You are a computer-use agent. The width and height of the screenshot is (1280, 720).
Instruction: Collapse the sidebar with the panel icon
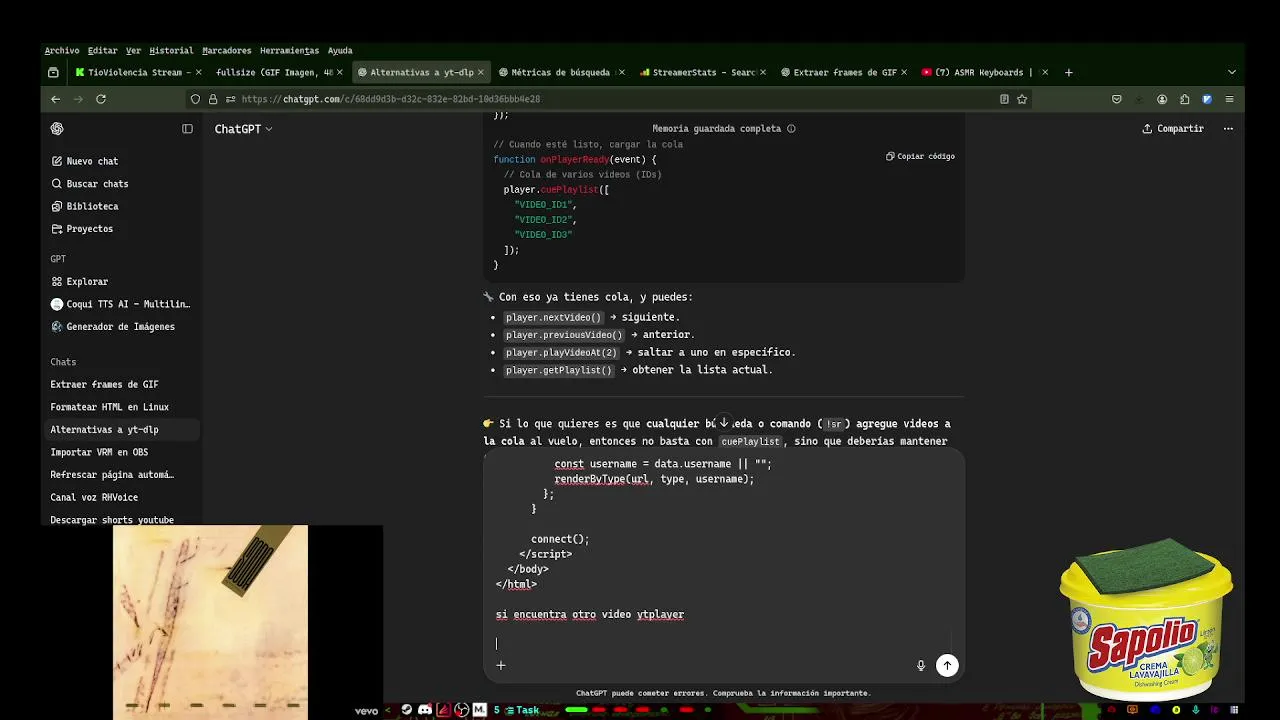point(187,129)
